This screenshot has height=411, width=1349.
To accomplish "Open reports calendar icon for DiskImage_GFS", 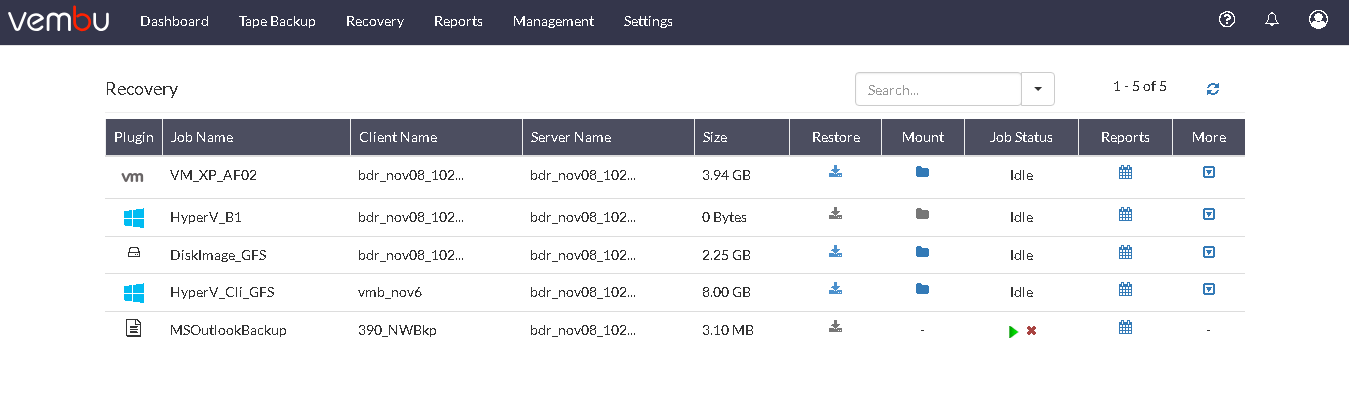I will pyautogui.click(x=1125, y=252).
